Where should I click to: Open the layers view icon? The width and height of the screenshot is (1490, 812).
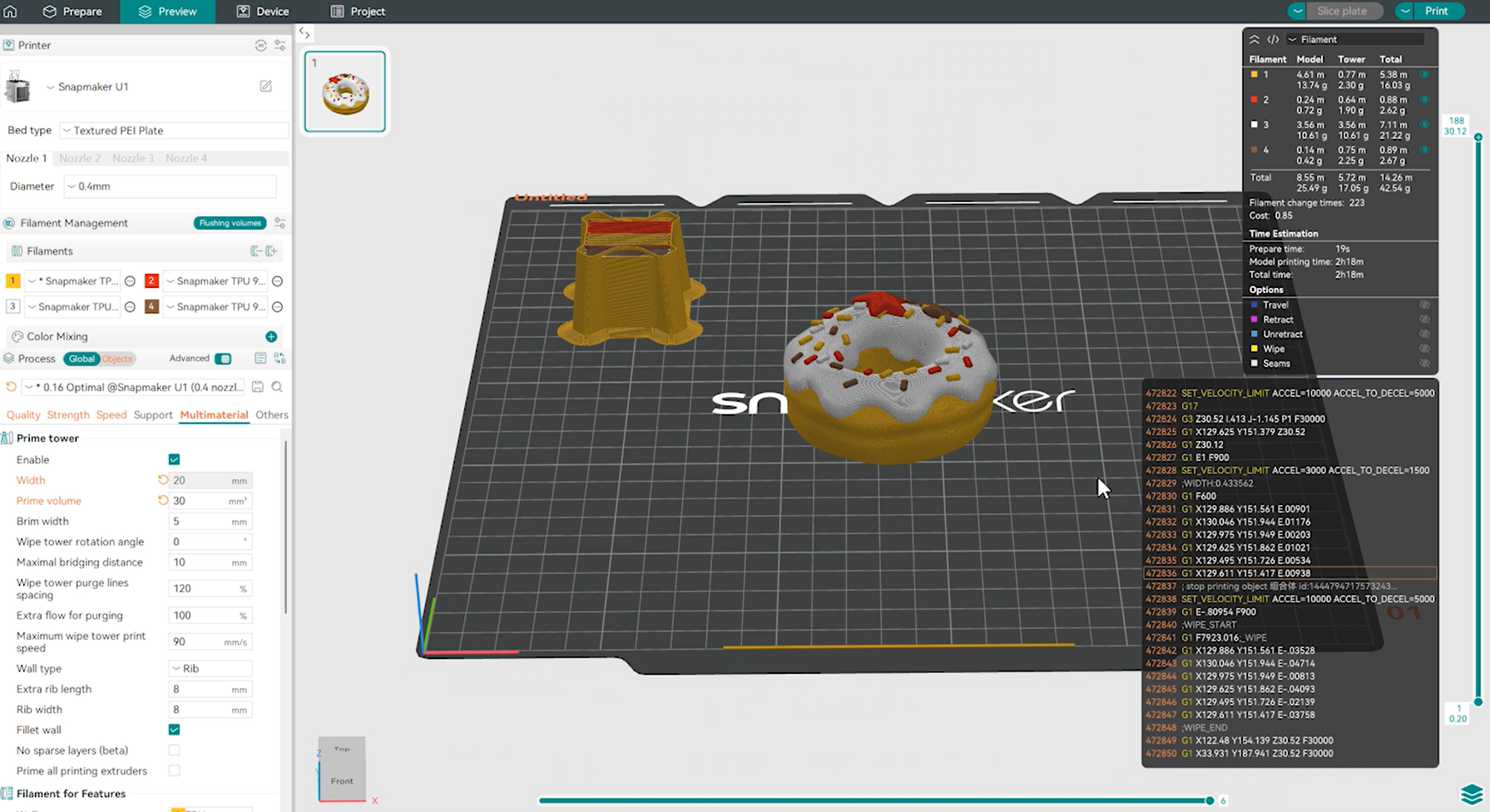point(1472,795)
